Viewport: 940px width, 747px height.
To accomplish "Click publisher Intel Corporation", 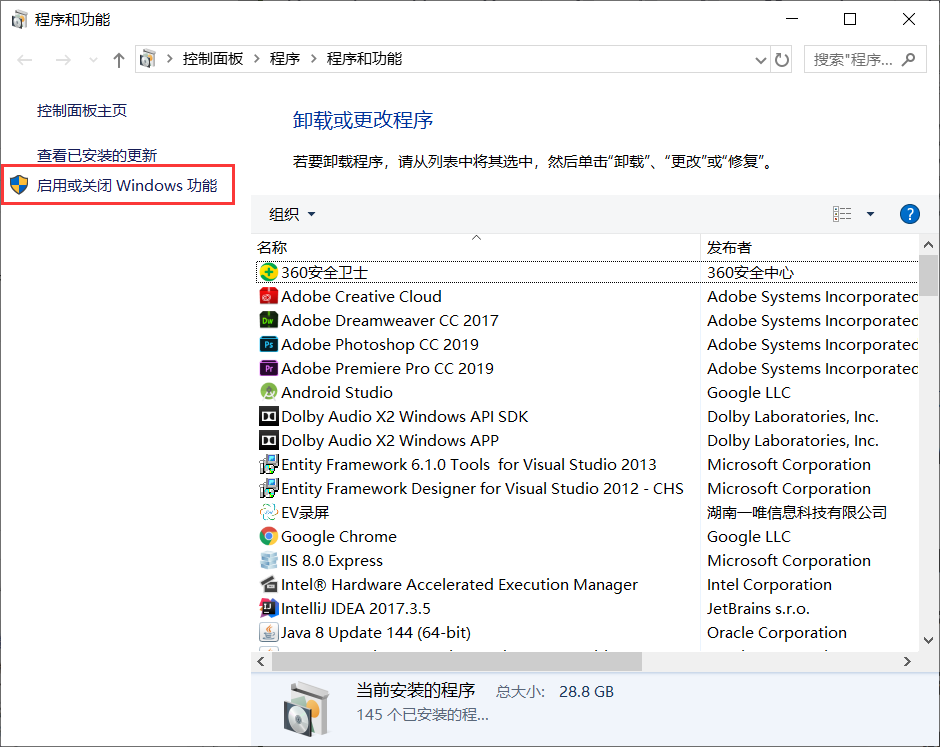I will coord(769,584).
